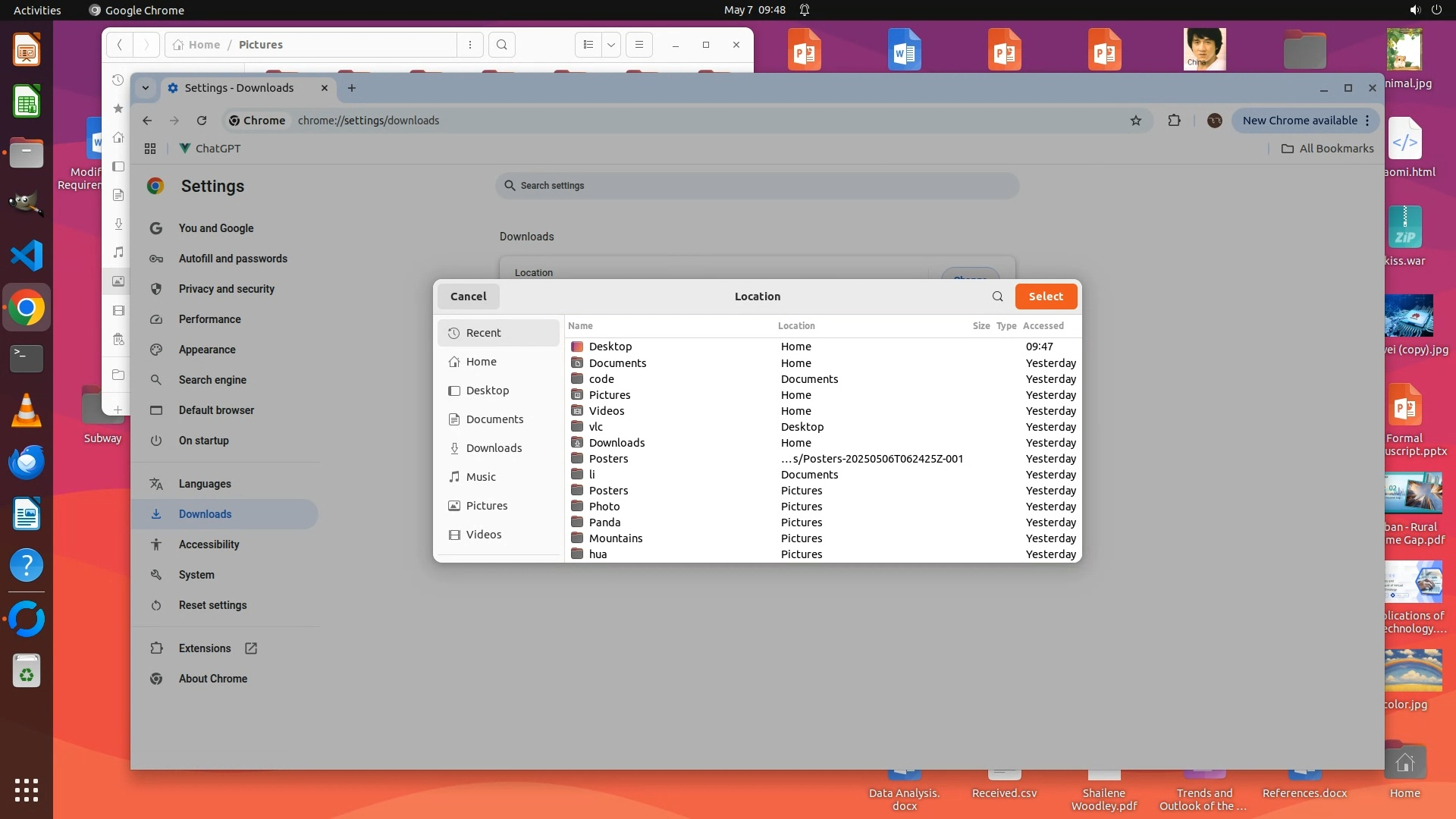
Task: Bookmark this page with the star icon
Action: pos(1135,121)
